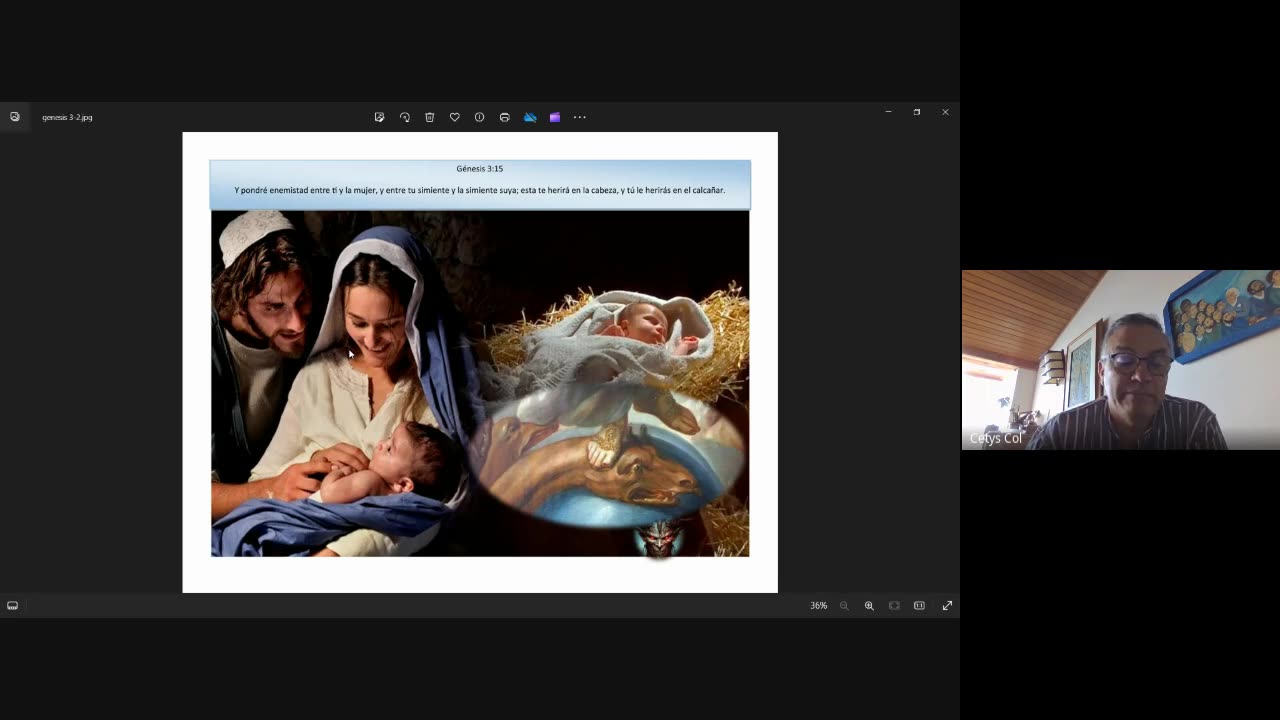Minimize the Photos window
1280x720 pixels.
click(x=888, y=112)
